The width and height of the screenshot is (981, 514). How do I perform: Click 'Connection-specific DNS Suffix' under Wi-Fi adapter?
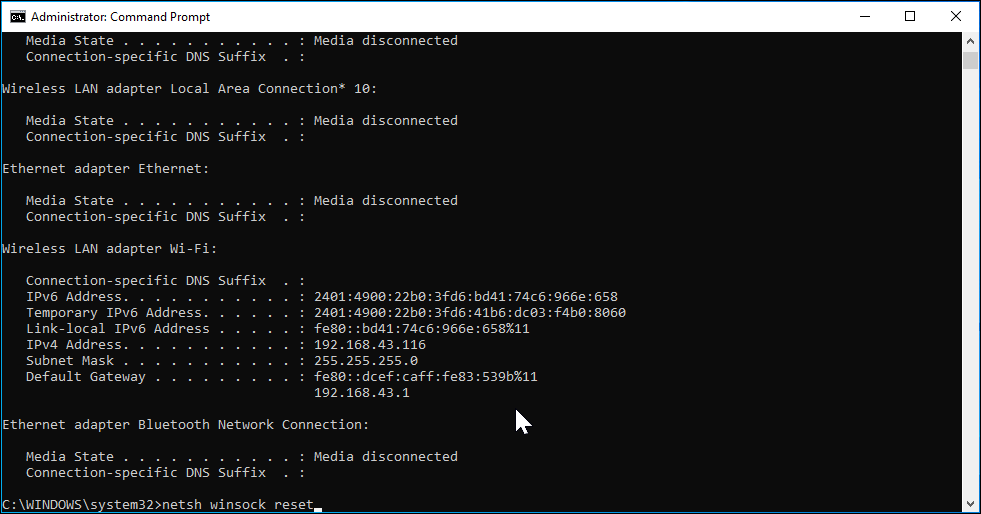[x=146, y=281]
